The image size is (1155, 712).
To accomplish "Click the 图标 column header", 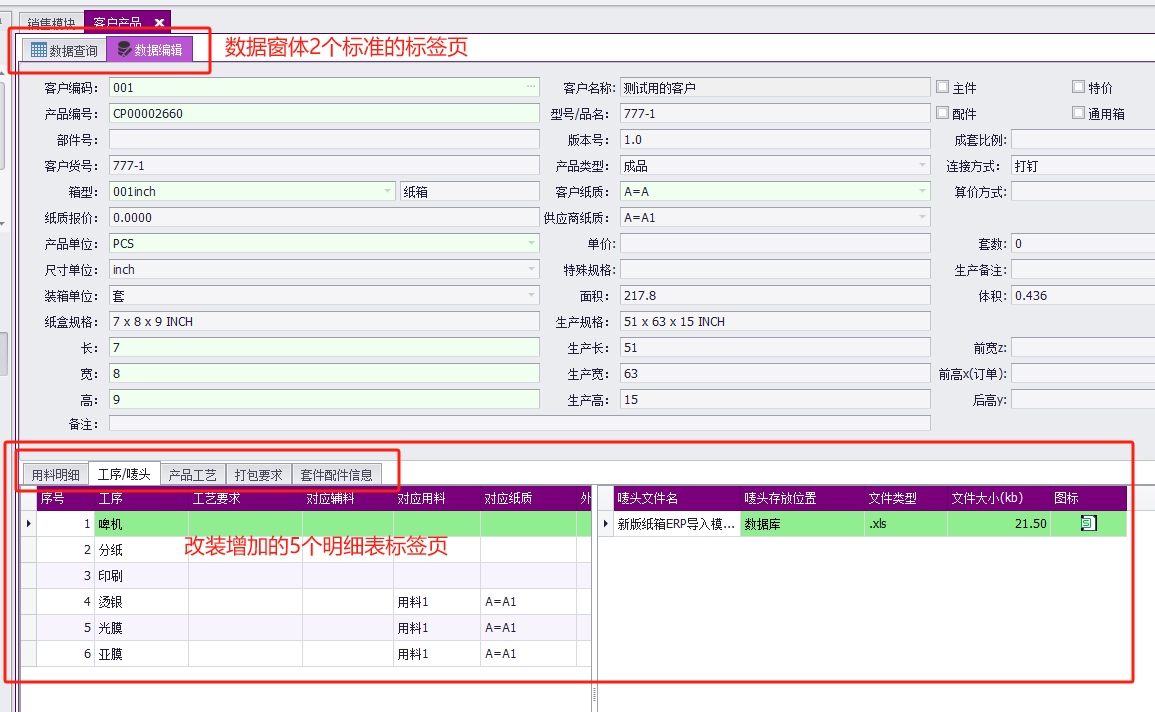I will click(x=1089, y=498).
